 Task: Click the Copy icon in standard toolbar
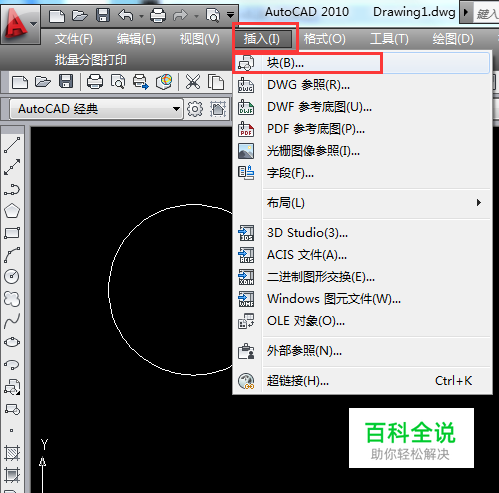(x=216, y=82)
